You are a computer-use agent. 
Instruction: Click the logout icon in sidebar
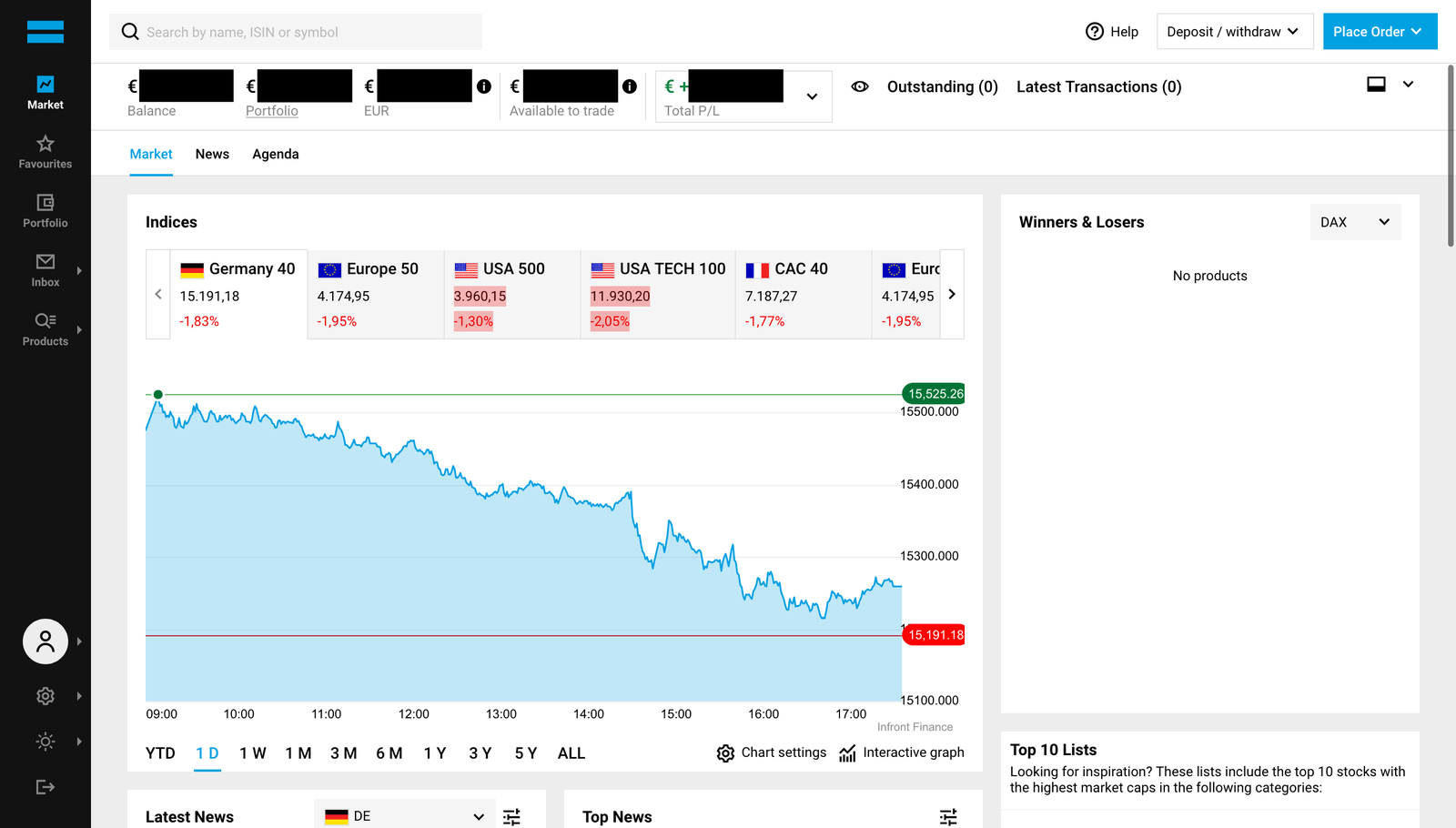[45, 787]
